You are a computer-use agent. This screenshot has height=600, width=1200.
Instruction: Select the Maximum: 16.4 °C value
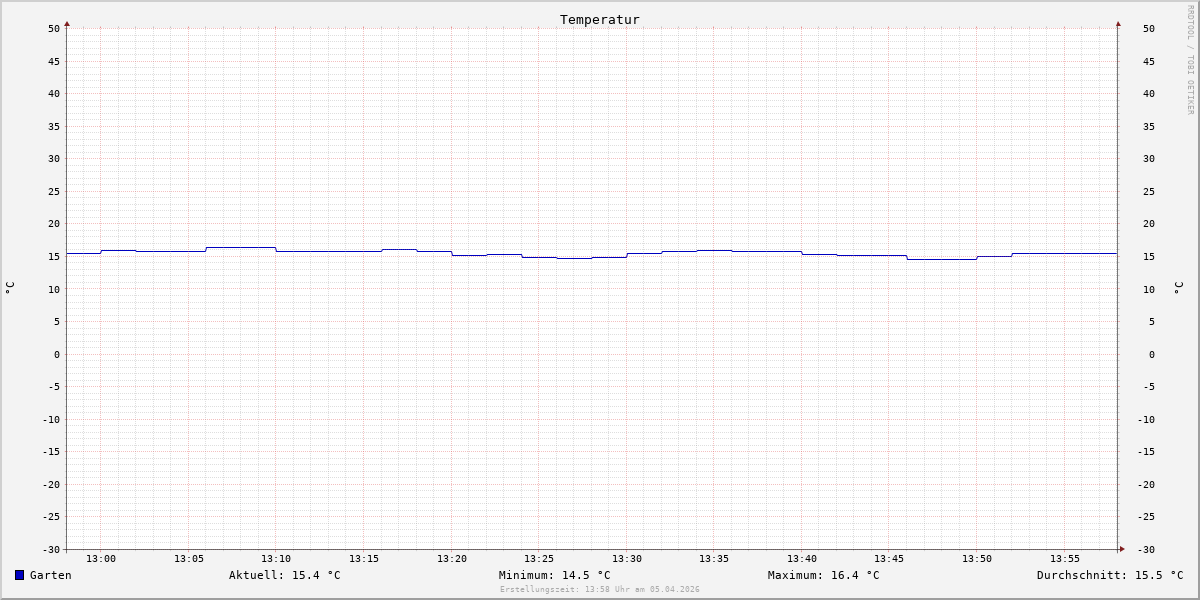pos(824,575)
